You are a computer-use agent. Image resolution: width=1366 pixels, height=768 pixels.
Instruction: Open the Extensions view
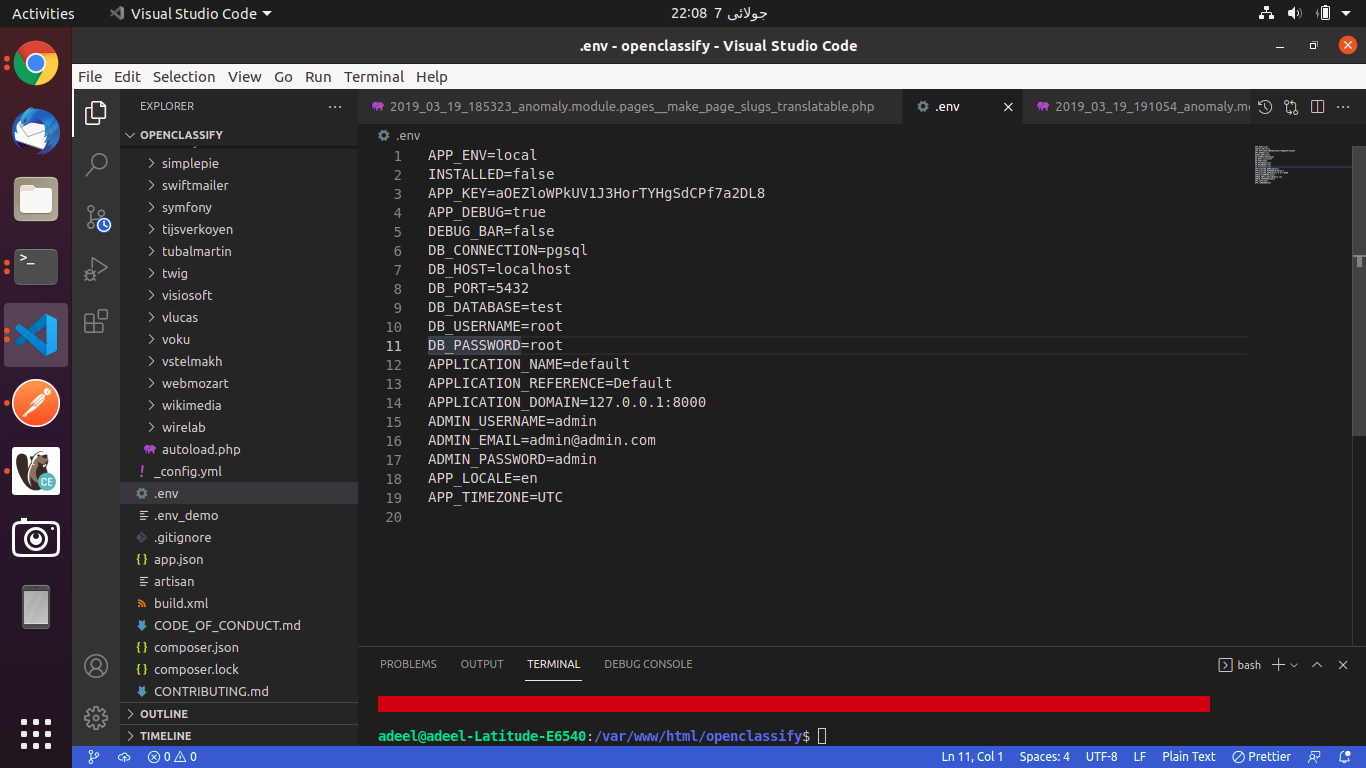click(96, 321)
